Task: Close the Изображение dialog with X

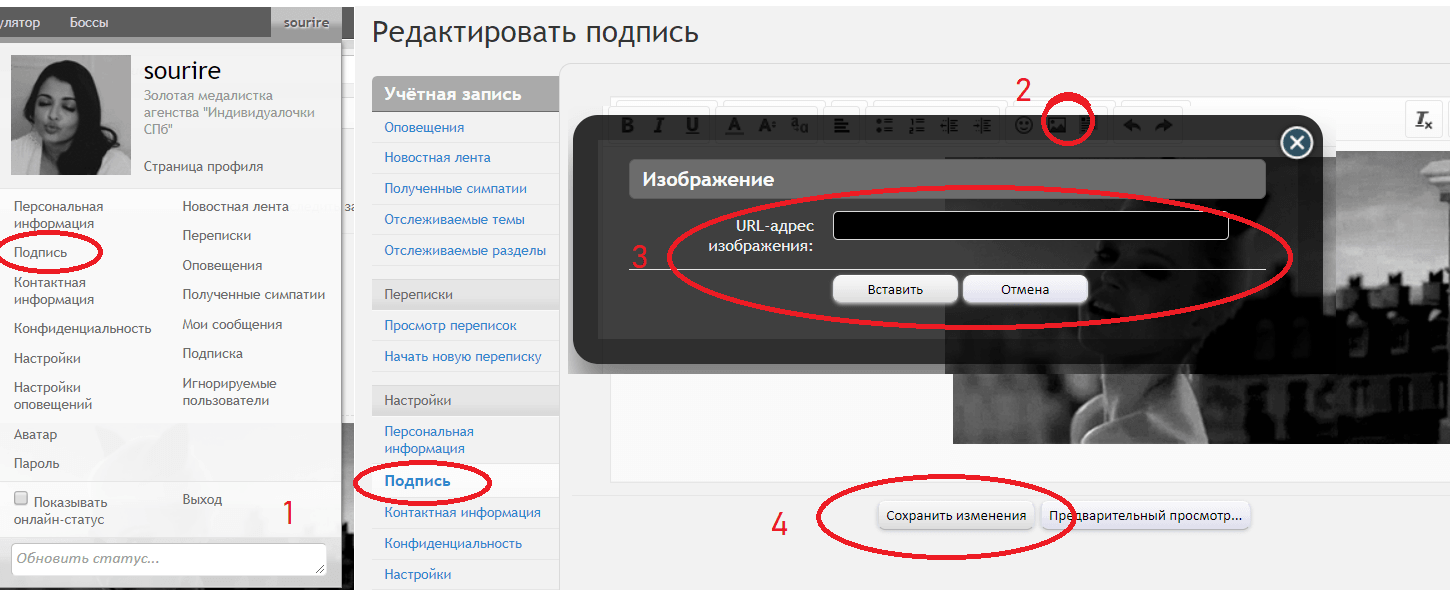Action: click(x=1296, y=143)
